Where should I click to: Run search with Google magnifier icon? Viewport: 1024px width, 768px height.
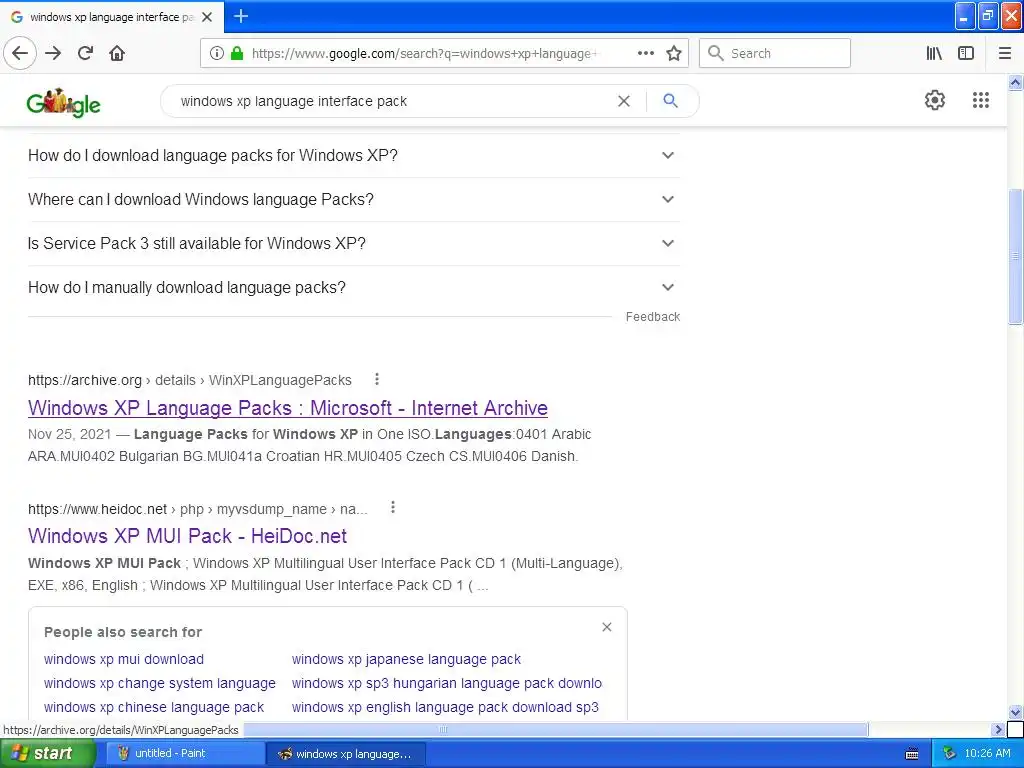670,101
